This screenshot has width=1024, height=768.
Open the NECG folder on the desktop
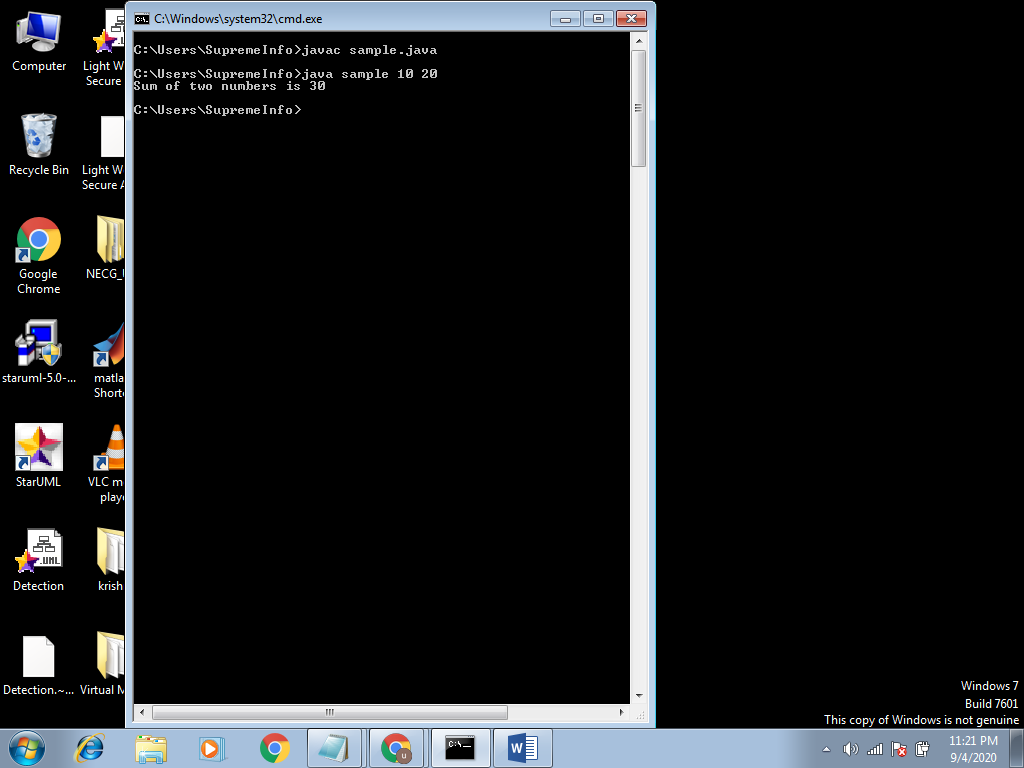[107, 240]
